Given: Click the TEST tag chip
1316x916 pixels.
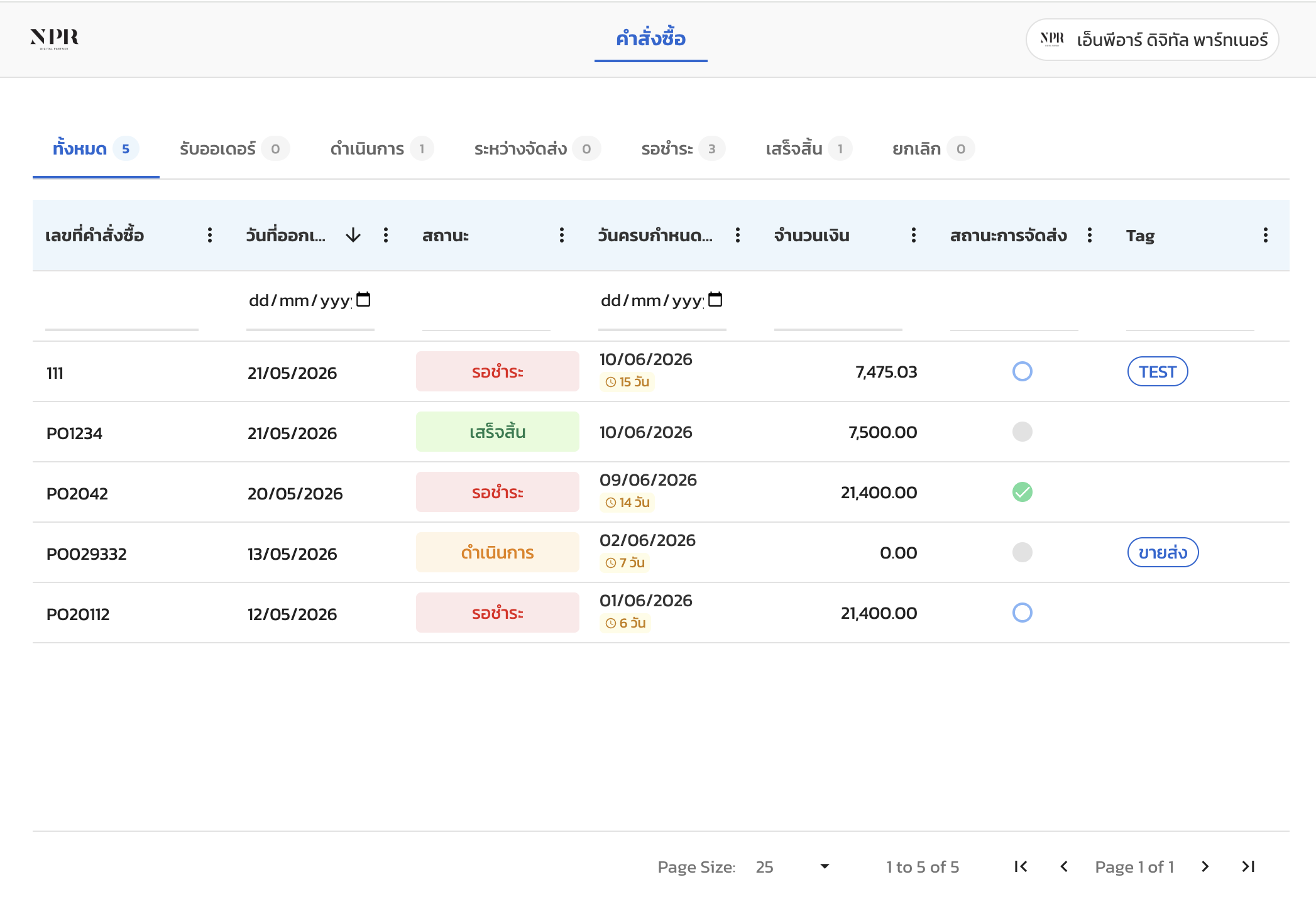Looking at the screenshot, I should (1158, 372).
